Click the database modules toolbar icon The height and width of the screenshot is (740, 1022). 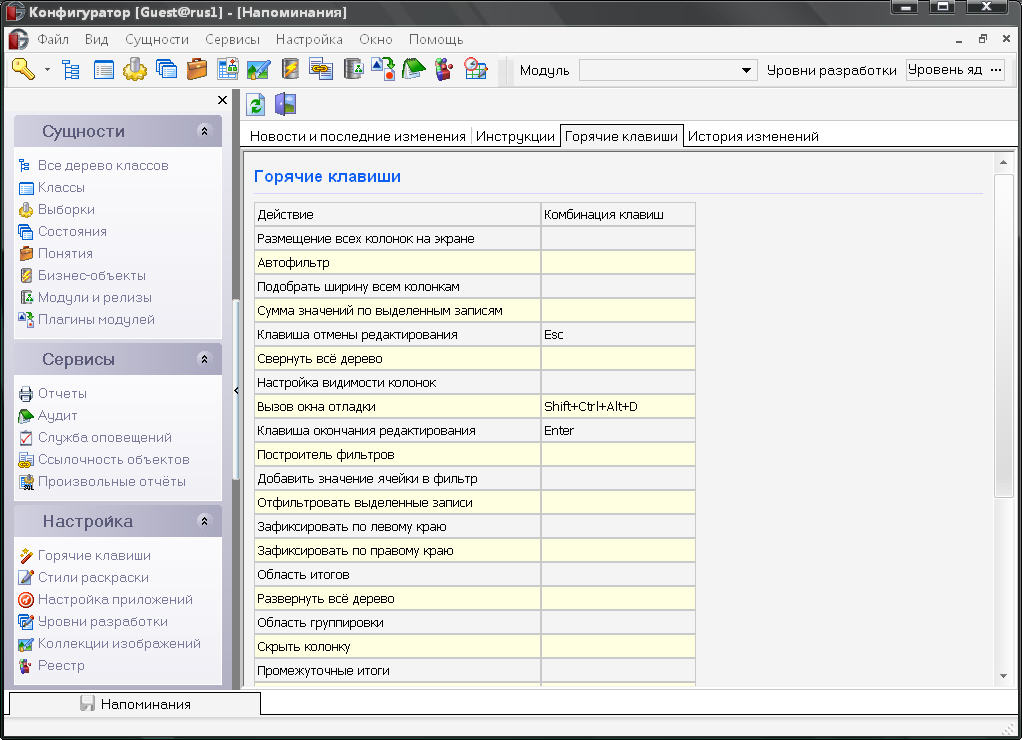353,69
